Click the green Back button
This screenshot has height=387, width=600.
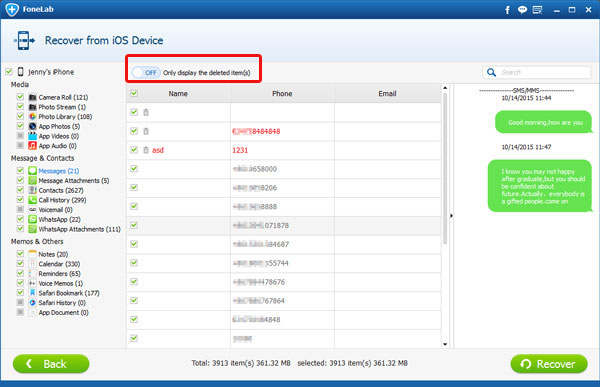tap(51, 364)
